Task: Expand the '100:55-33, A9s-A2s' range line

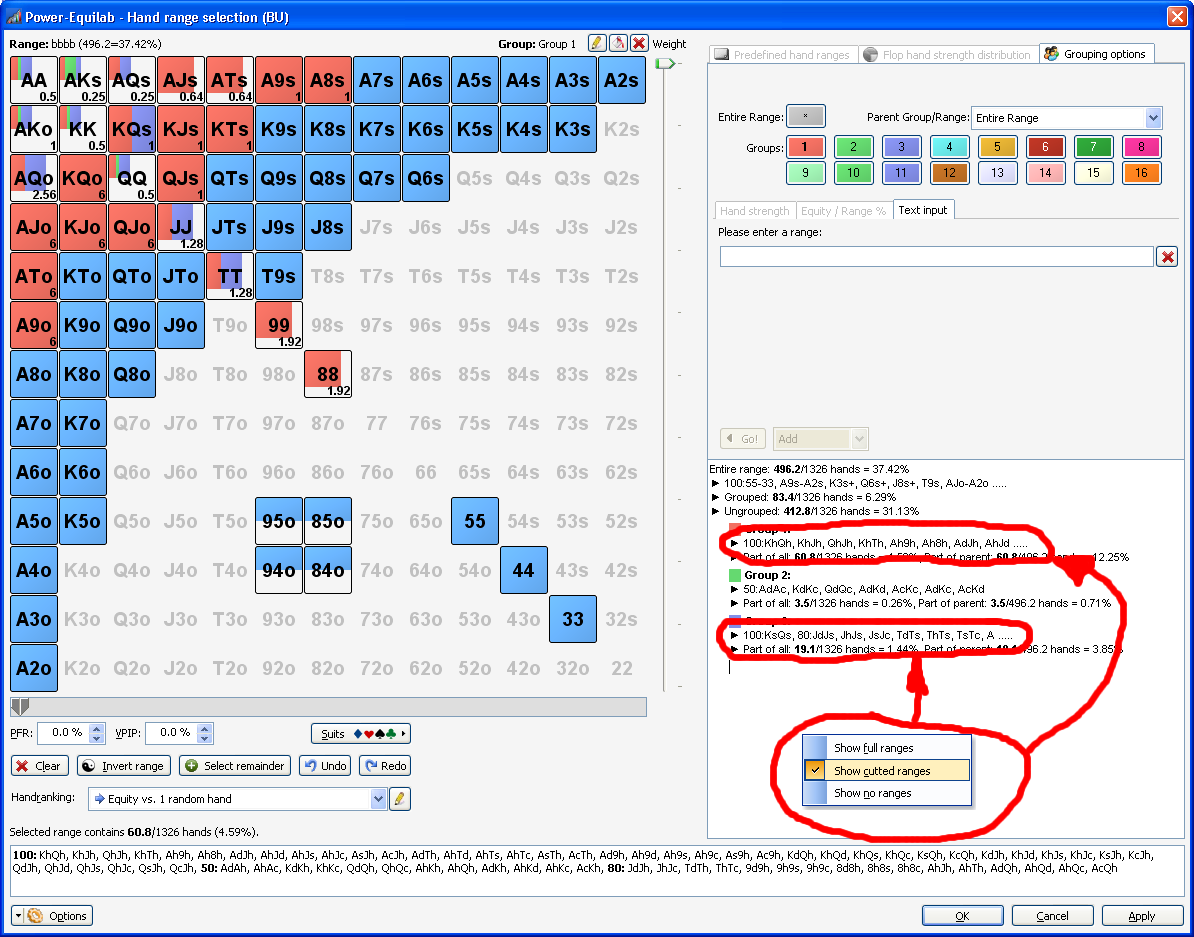Action: [714, 483]
